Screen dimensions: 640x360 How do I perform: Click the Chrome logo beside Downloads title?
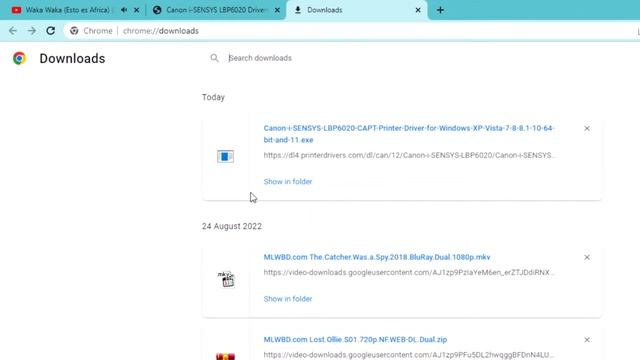[x=19, y=58]
